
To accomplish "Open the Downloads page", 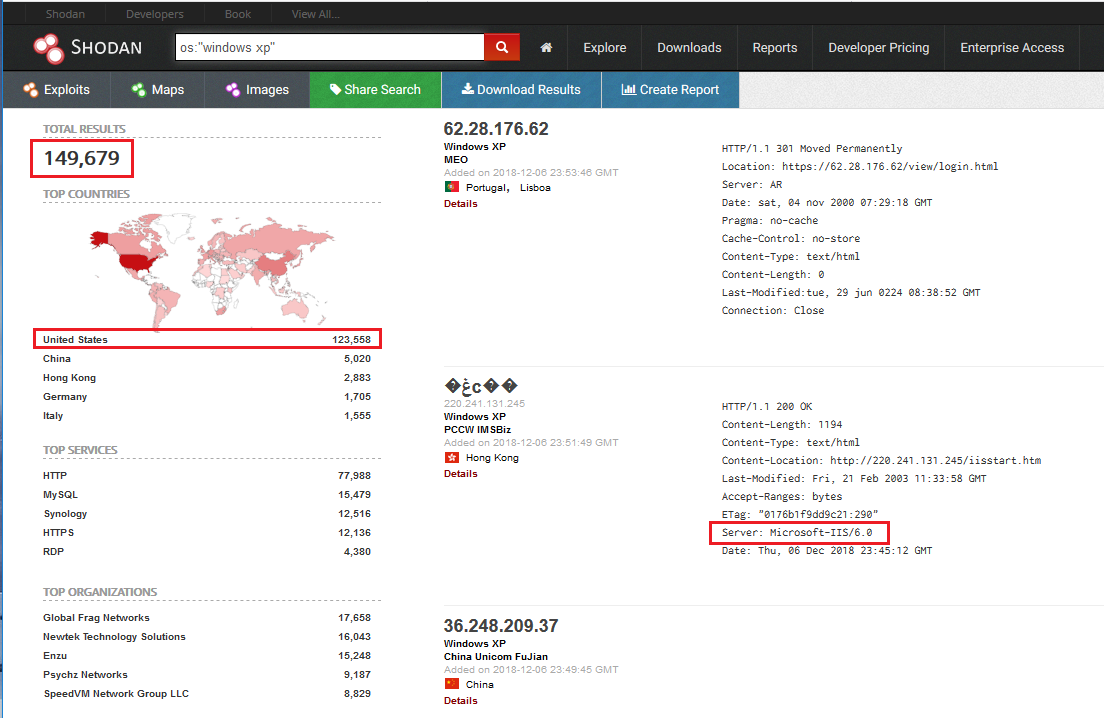I will coord(689,48).
